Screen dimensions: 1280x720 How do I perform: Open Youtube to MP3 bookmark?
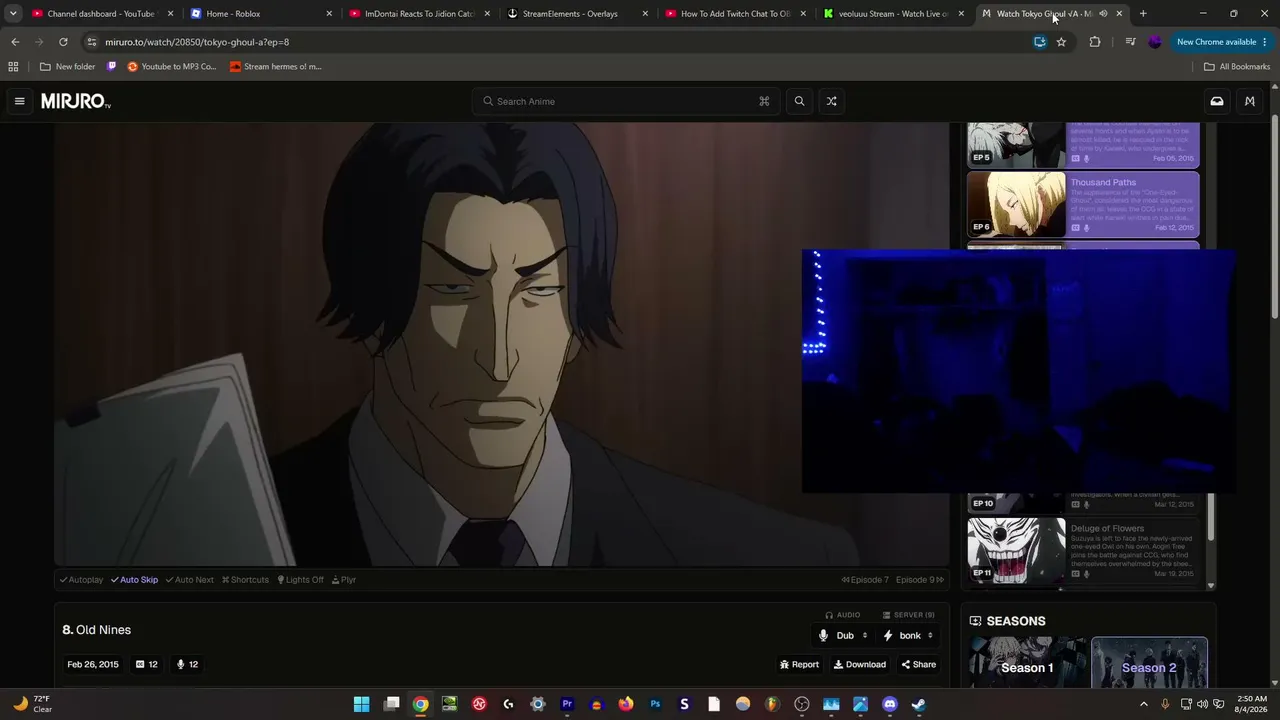coord(172,67)
